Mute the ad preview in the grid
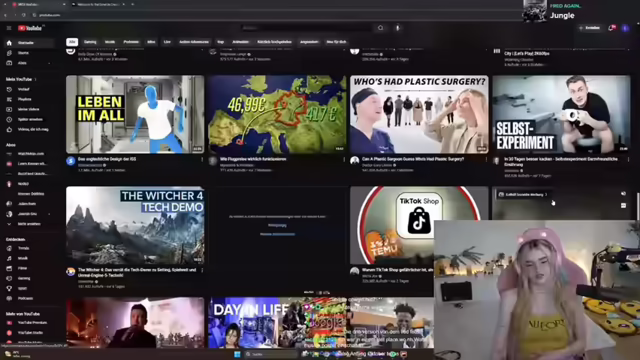Screen dimensions: 640x360 (x=623, y=194)
